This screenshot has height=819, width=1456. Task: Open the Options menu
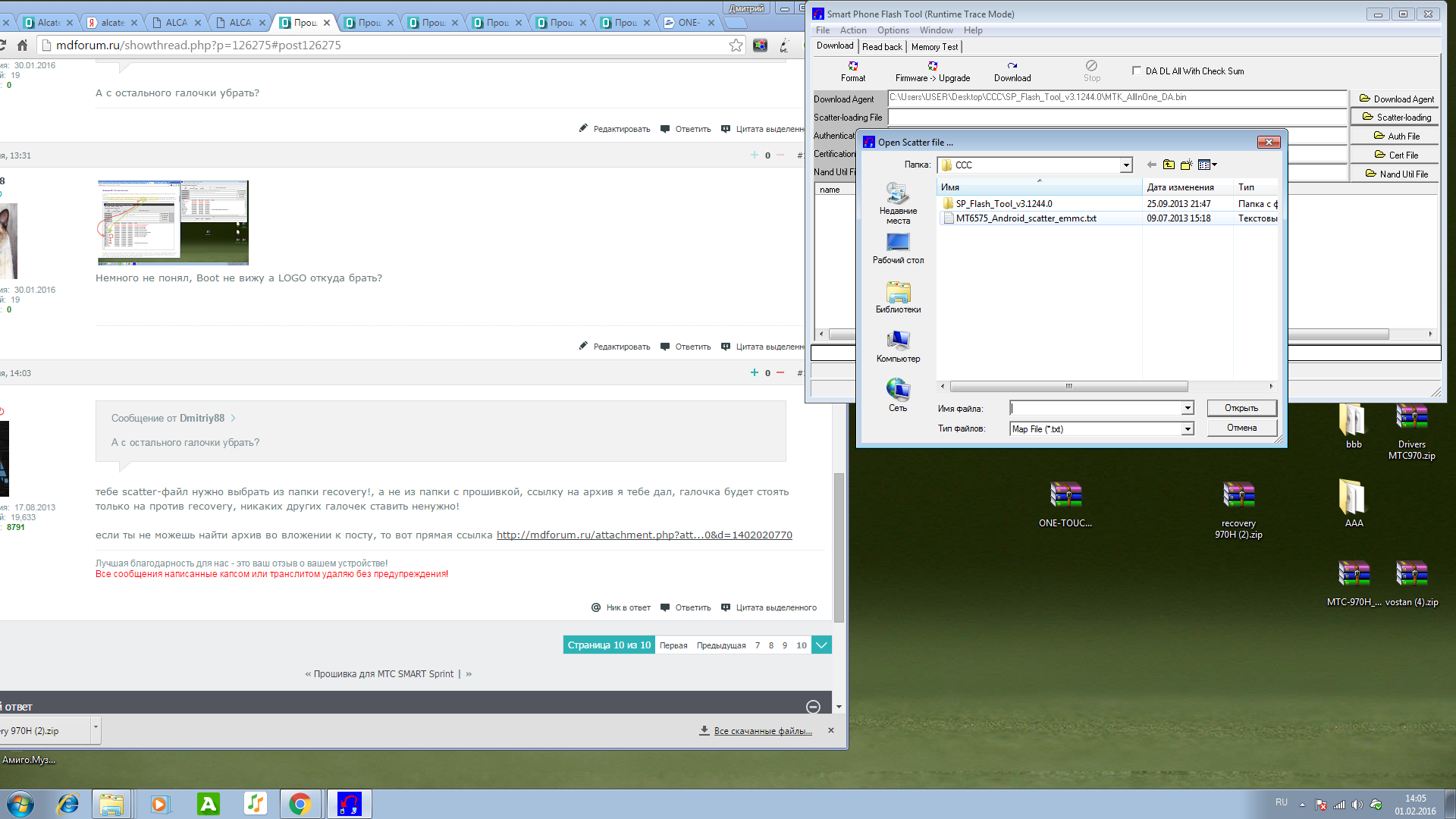893,30
